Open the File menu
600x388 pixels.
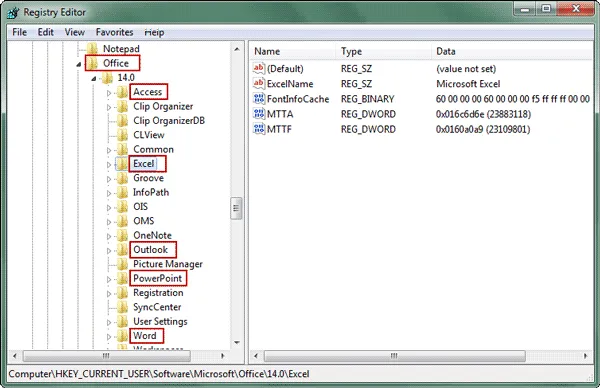coord(20,32)
